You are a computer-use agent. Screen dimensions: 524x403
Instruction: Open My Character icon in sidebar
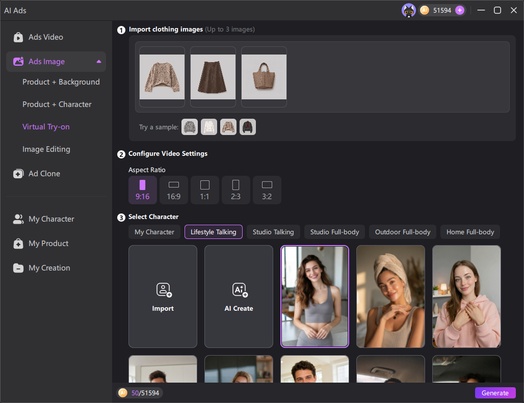(x=18, y=219)
